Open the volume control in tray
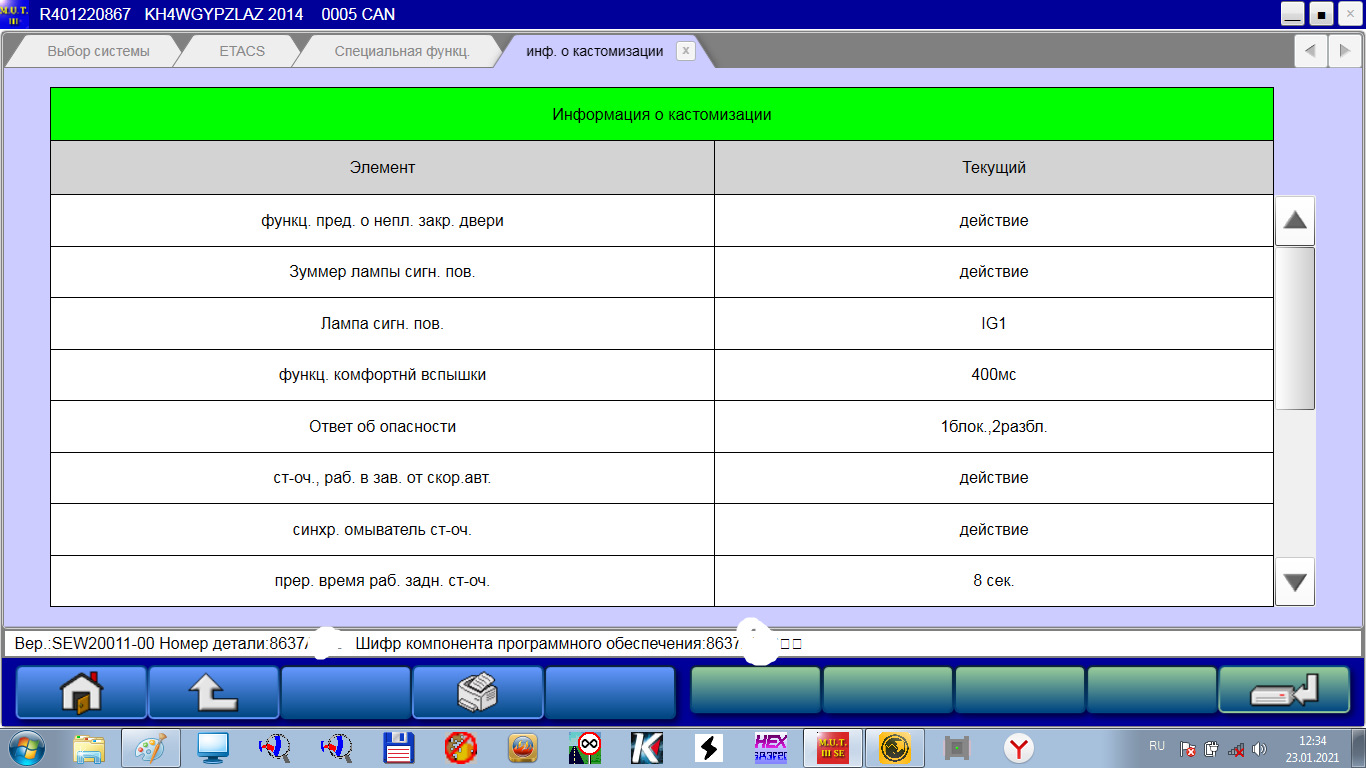 1260,748
